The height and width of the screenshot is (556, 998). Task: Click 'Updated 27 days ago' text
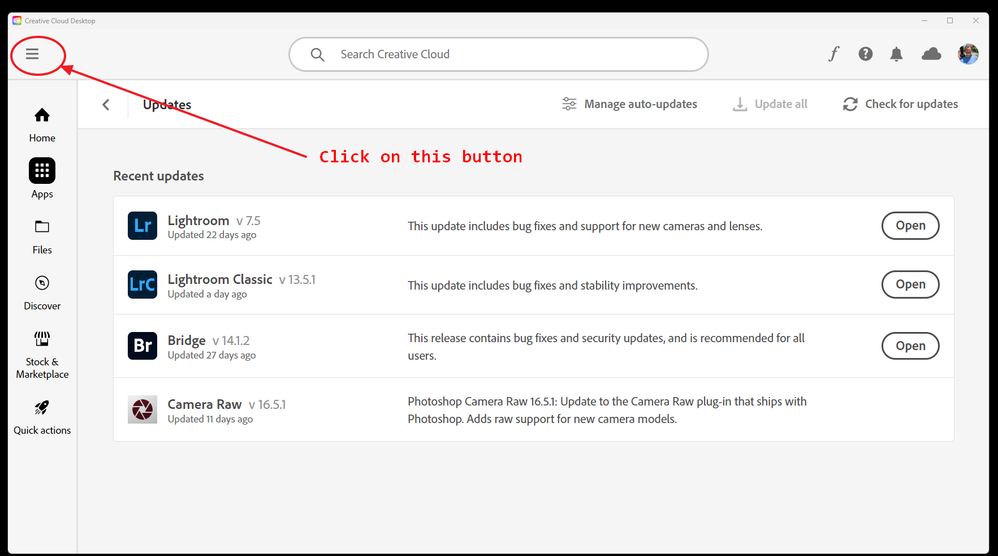(212, 355)
